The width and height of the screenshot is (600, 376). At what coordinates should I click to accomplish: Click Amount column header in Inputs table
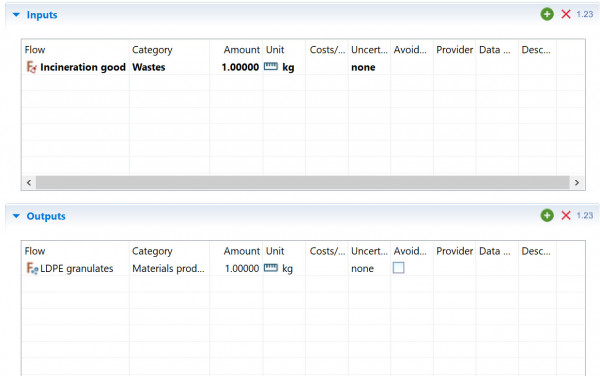(242, 50)
